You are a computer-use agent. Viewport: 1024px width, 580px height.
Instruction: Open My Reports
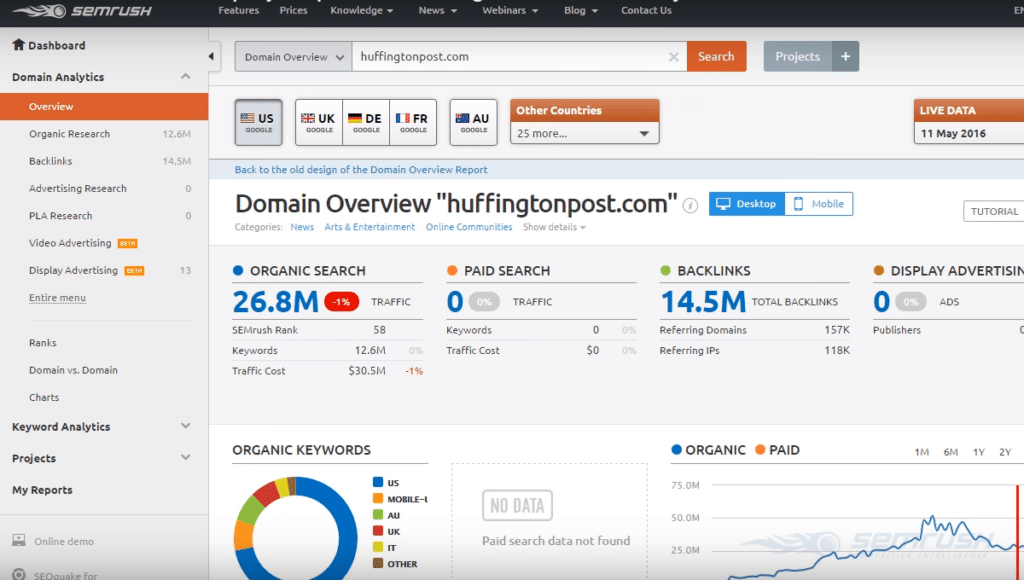point(42,490)
